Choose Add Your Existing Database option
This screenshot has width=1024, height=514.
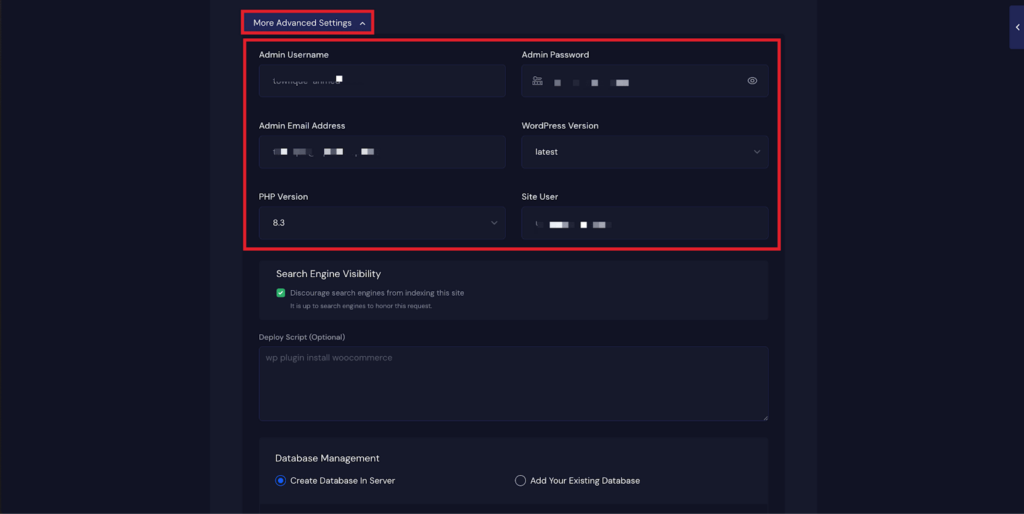(520, 481)
